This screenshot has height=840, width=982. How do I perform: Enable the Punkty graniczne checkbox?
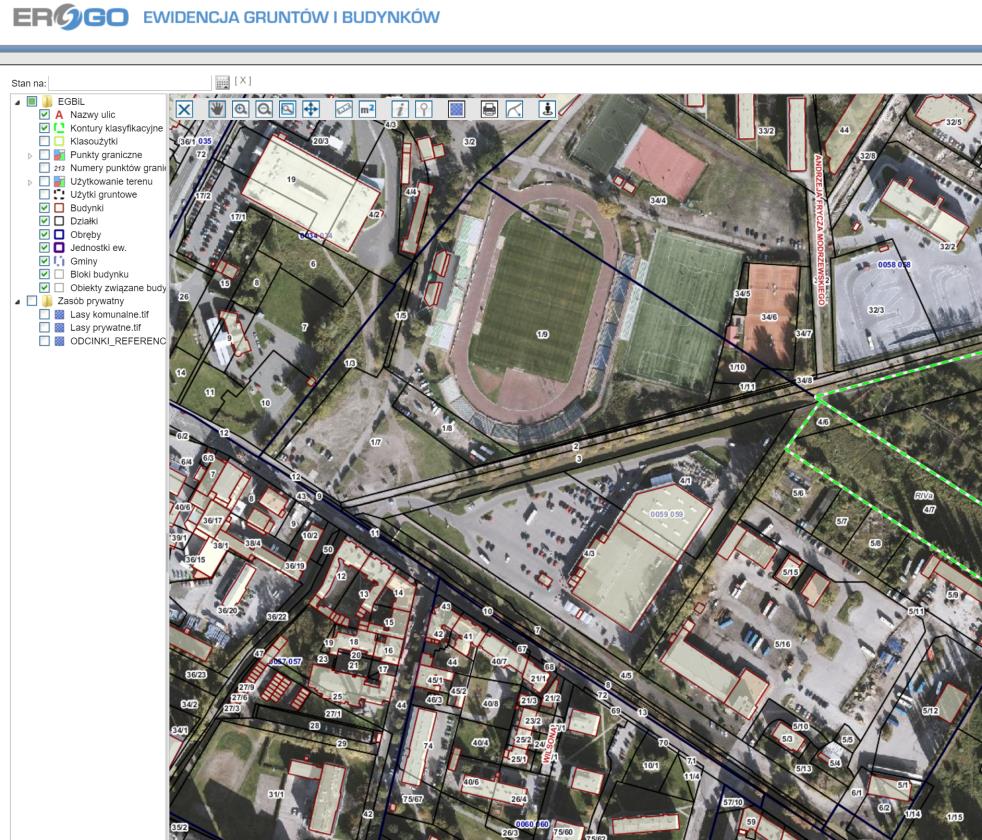[44, 155]
